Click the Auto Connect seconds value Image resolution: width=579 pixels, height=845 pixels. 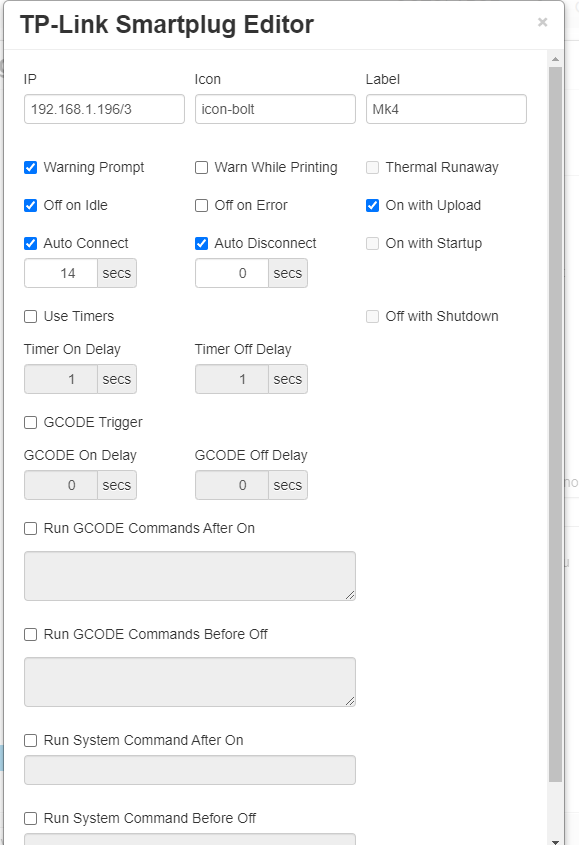coord(60,273)
